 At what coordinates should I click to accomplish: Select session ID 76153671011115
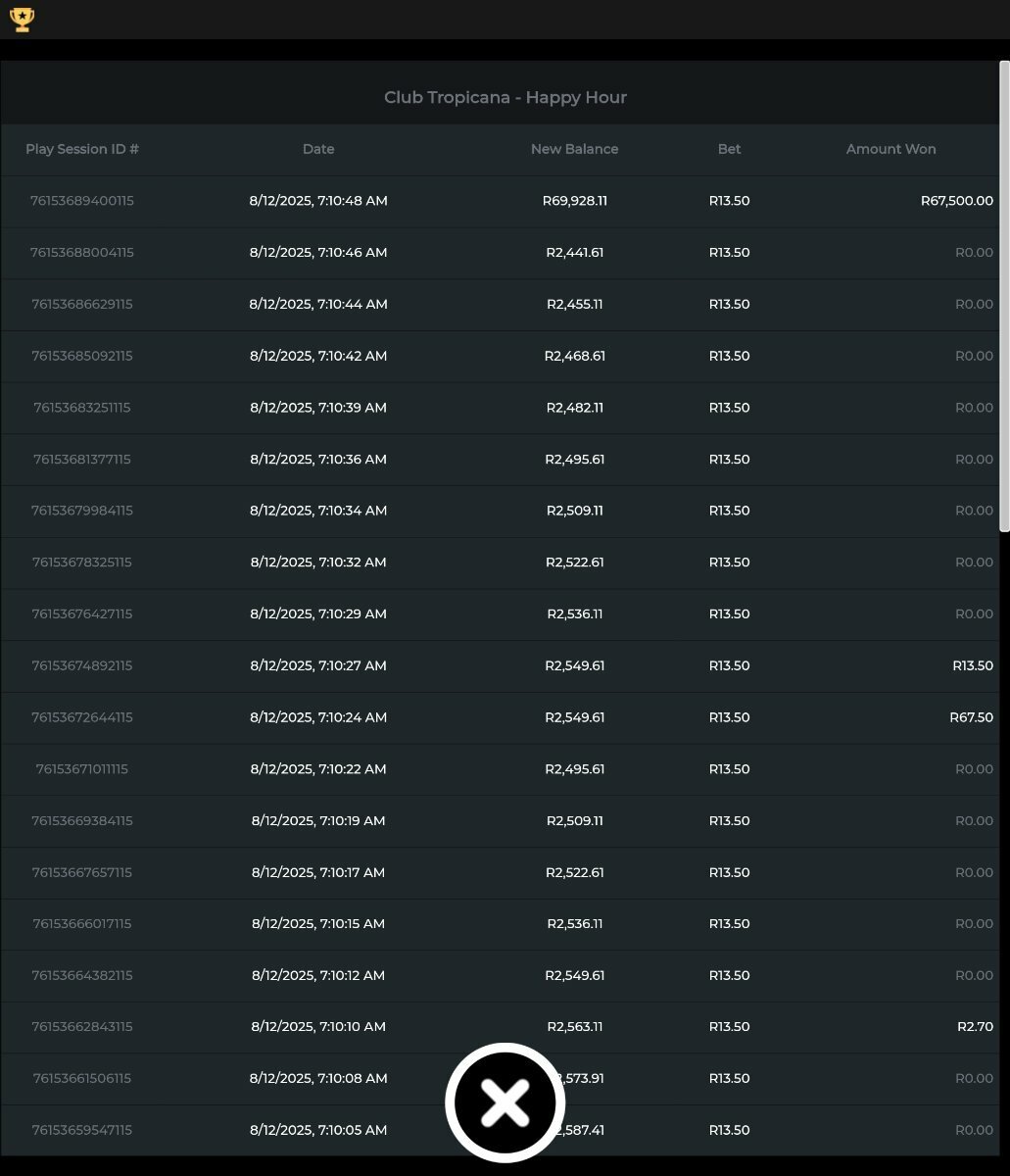(x=82, y=769)
